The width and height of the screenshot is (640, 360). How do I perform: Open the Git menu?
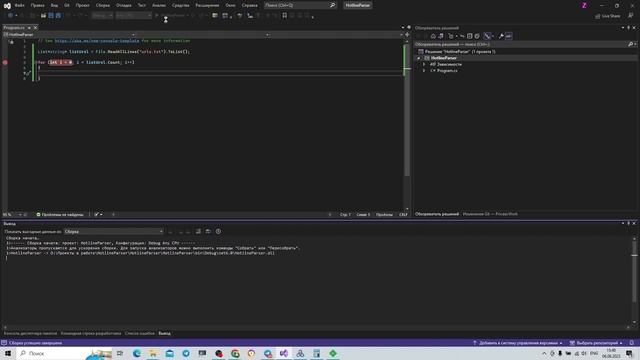pyautogui.click(x=67, y=5)
